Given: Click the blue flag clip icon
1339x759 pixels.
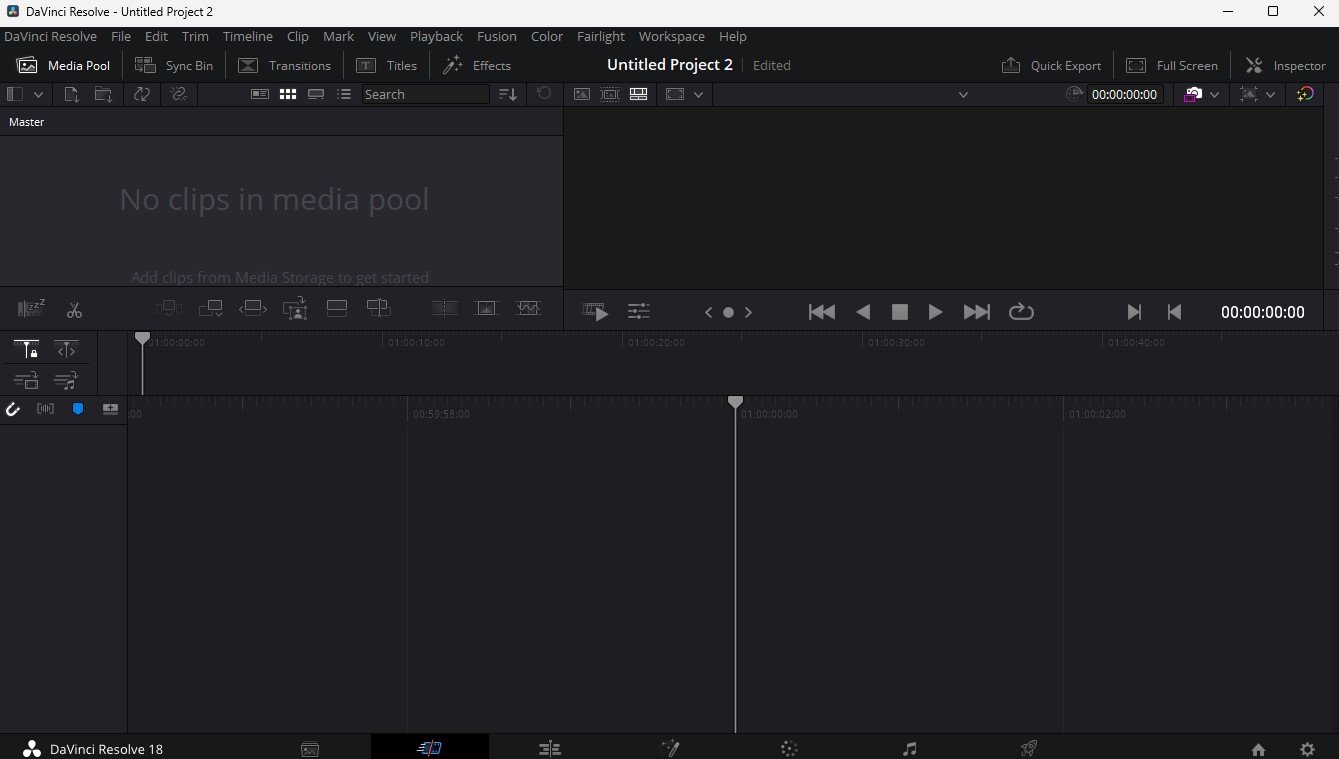Looking at the screenshot, I should [77, 408].
